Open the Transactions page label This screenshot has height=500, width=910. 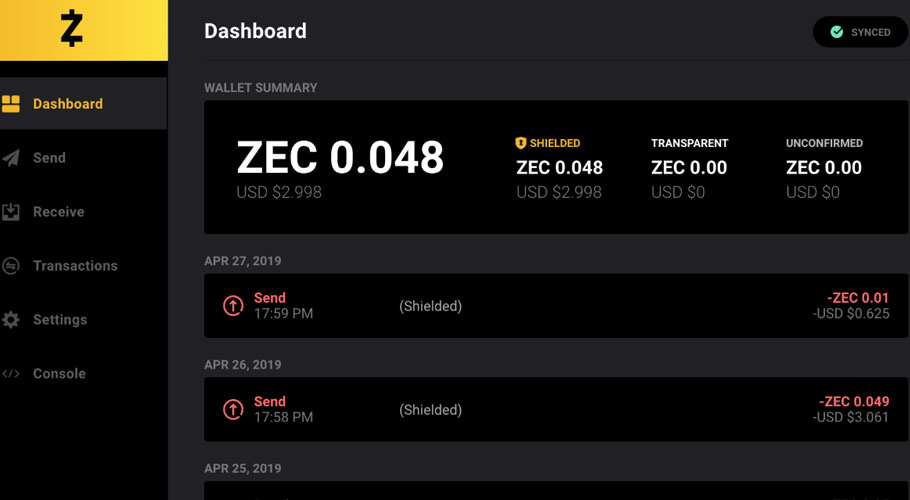click(x=75, y=266)
